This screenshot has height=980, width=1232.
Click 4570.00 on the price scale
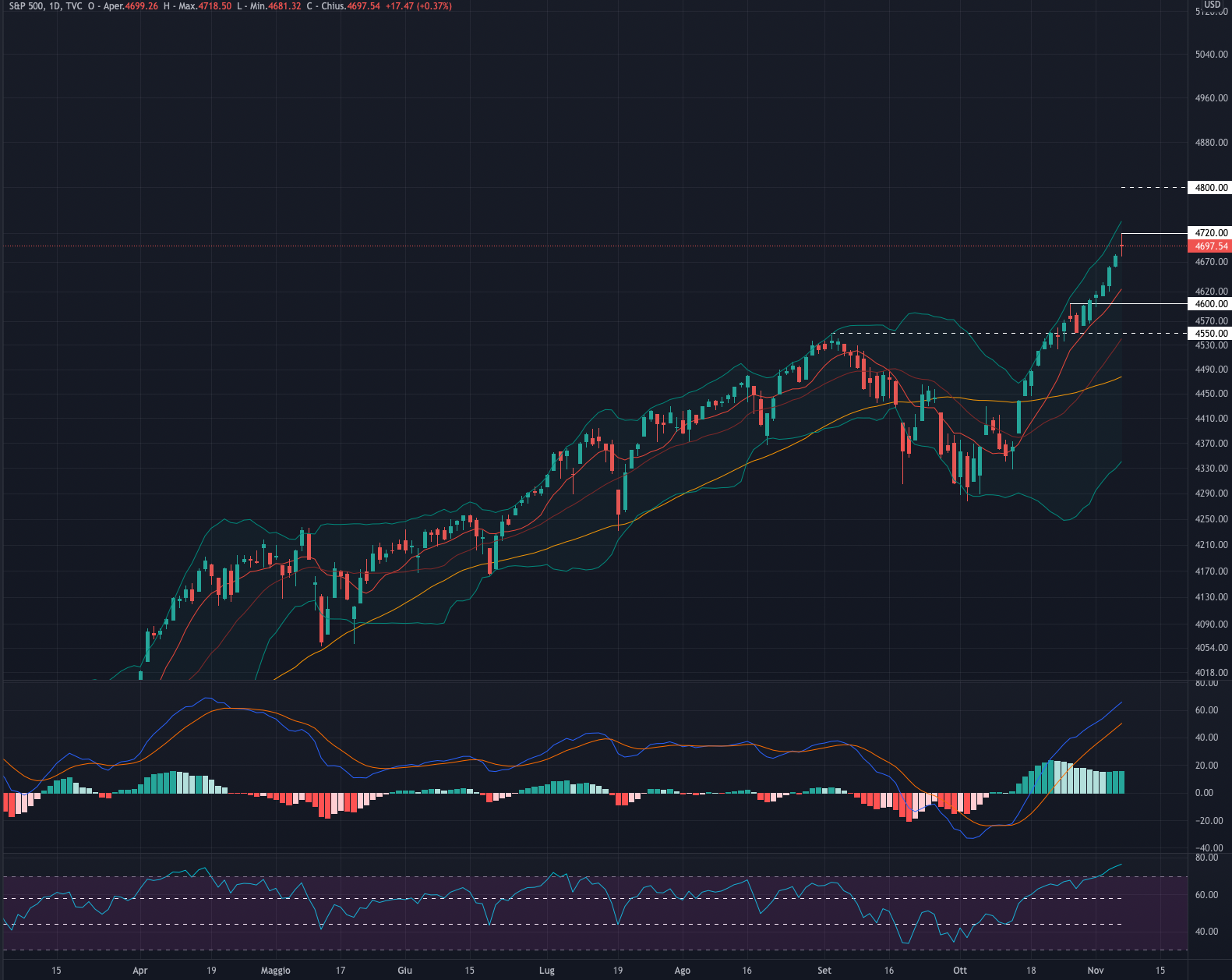[x=1212, y=320]
